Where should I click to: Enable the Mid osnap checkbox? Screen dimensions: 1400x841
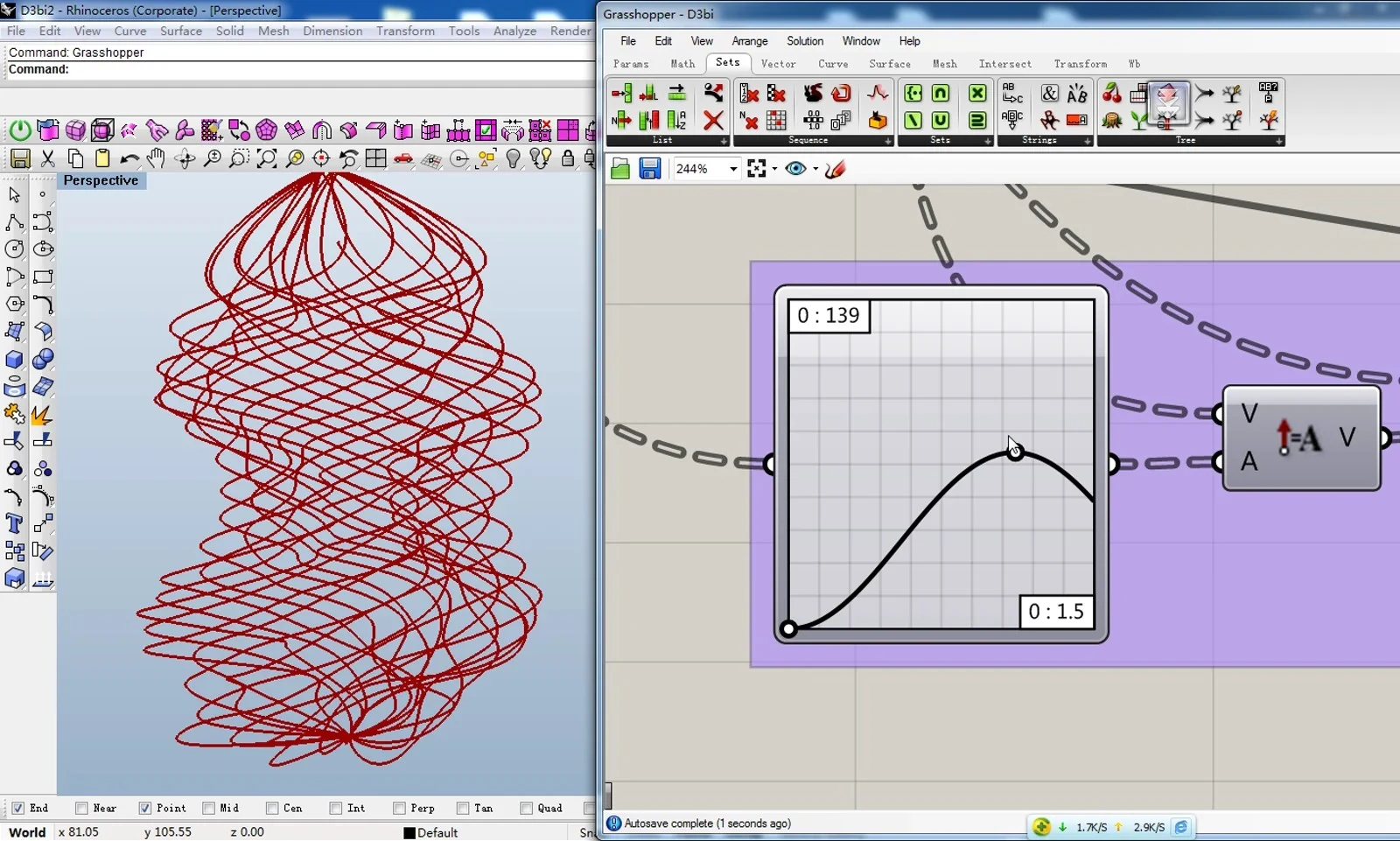[x=208, y=809]
